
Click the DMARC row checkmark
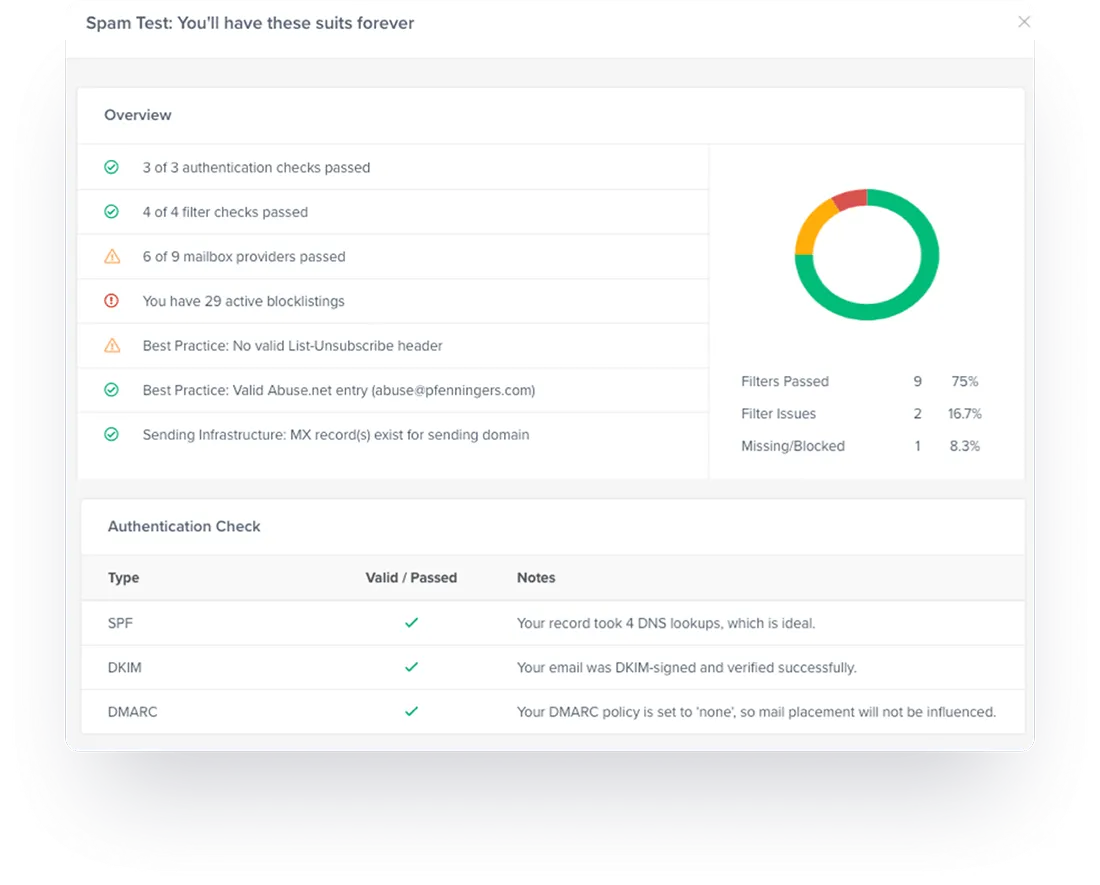[x=412, y=711]
